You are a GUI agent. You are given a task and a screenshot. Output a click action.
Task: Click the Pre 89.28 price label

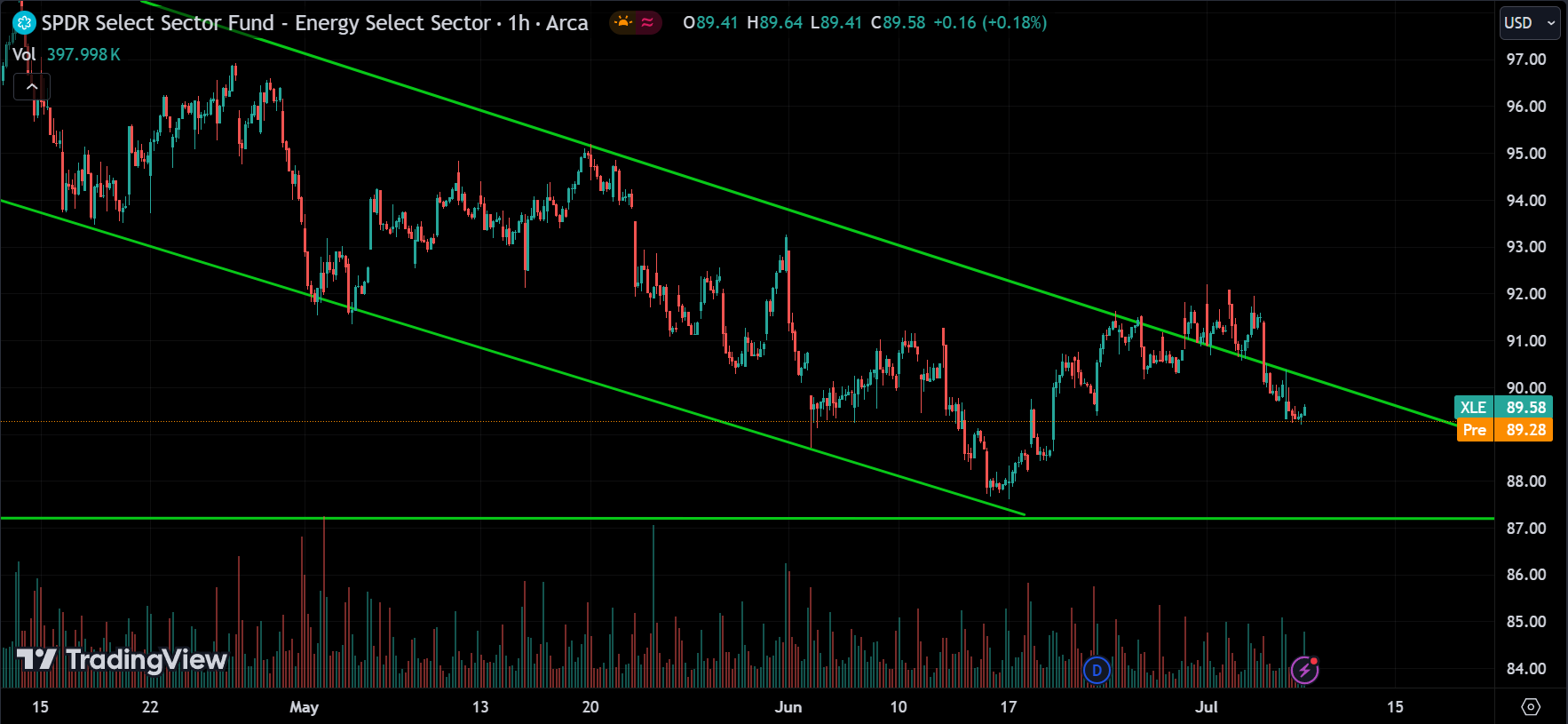coord(1505,430)
